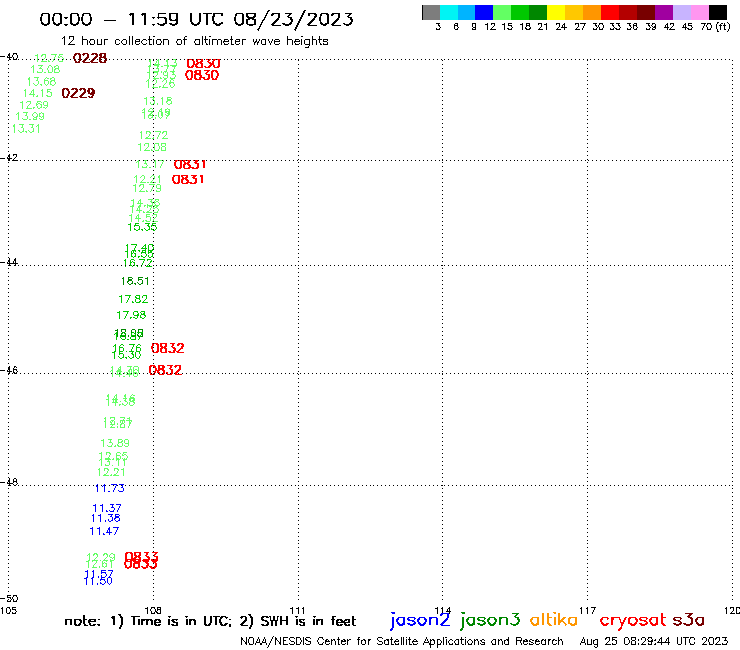Click the wave height value '14.15'
This screenshot has width=740, height=650.
[38, 93]
